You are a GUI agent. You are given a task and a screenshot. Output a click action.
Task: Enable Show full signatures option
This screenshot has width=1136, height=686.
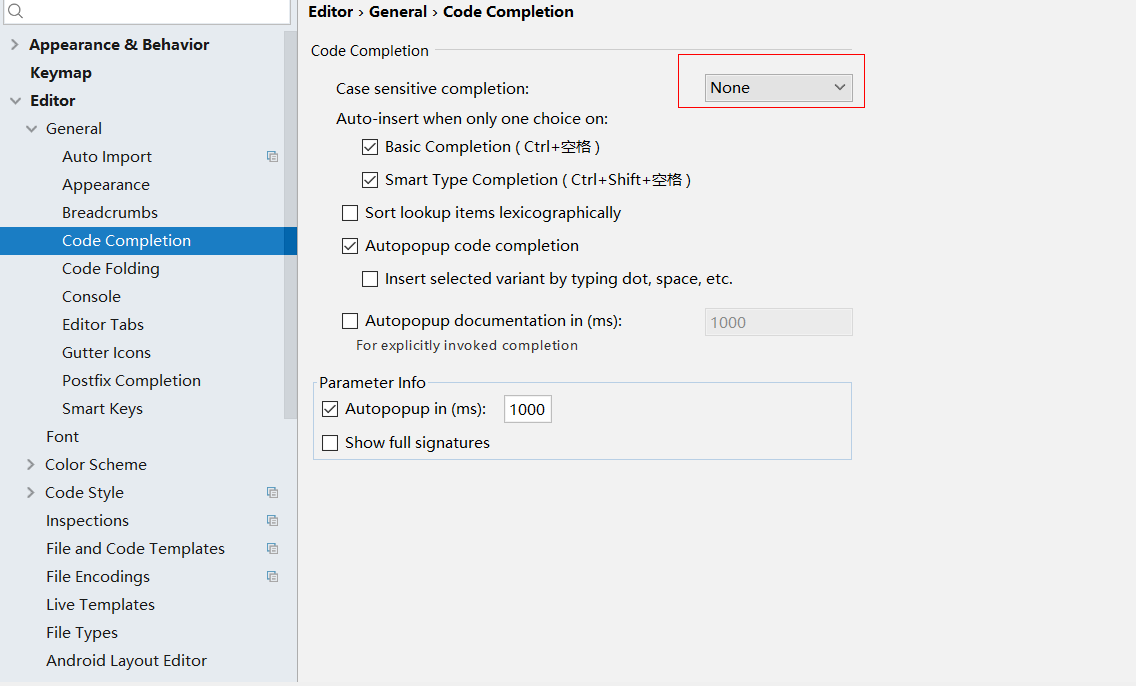330,443
